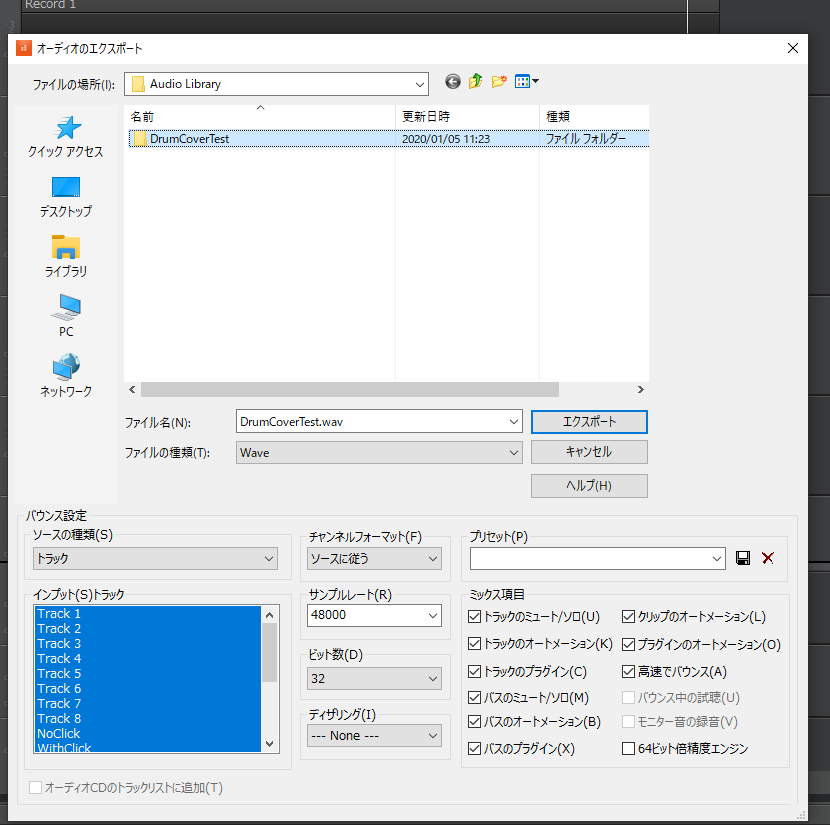The image size is (830, 825).
Task: Click the 2020/01/05 11:23 date cell
Action: [446, 139]
